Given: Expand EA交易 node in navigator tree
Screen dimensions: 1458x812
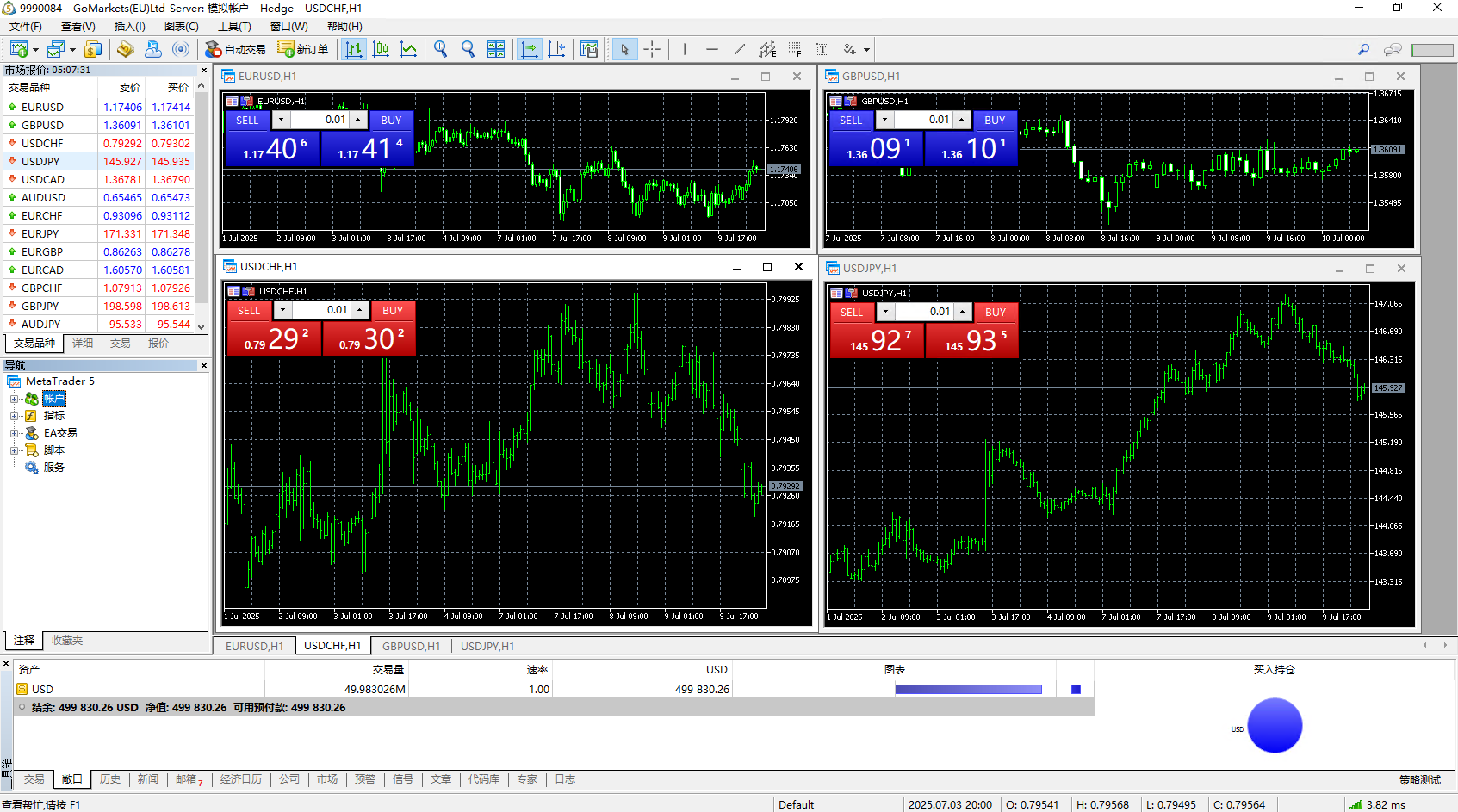Looking at the screenshot, I should [x=14, y=433].
